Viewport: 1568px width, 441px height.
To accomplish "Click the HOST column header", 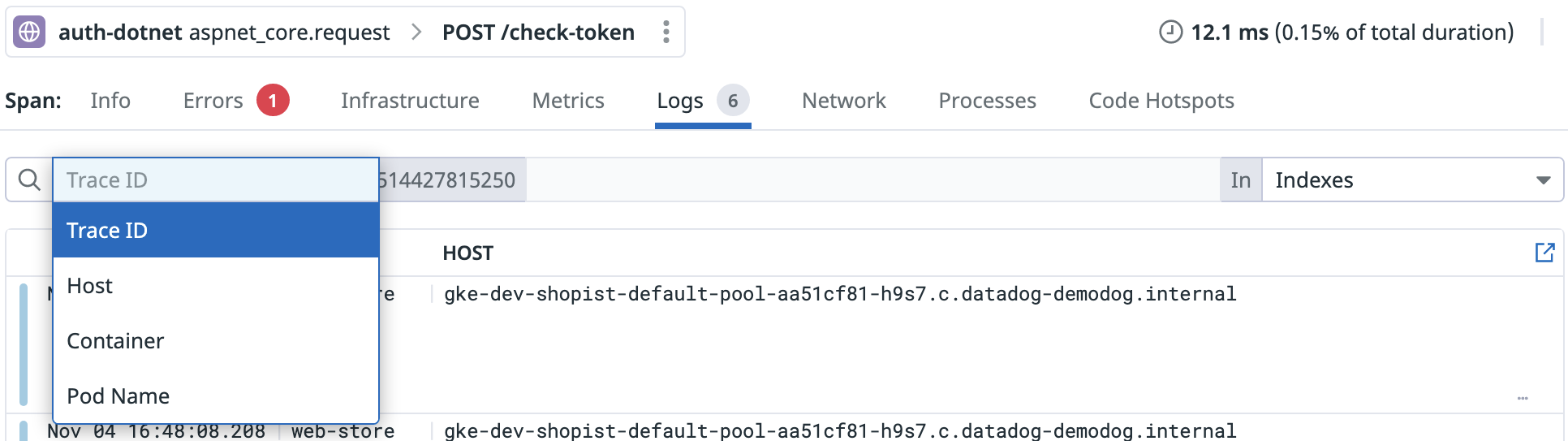I will click(x=467, y=253).
